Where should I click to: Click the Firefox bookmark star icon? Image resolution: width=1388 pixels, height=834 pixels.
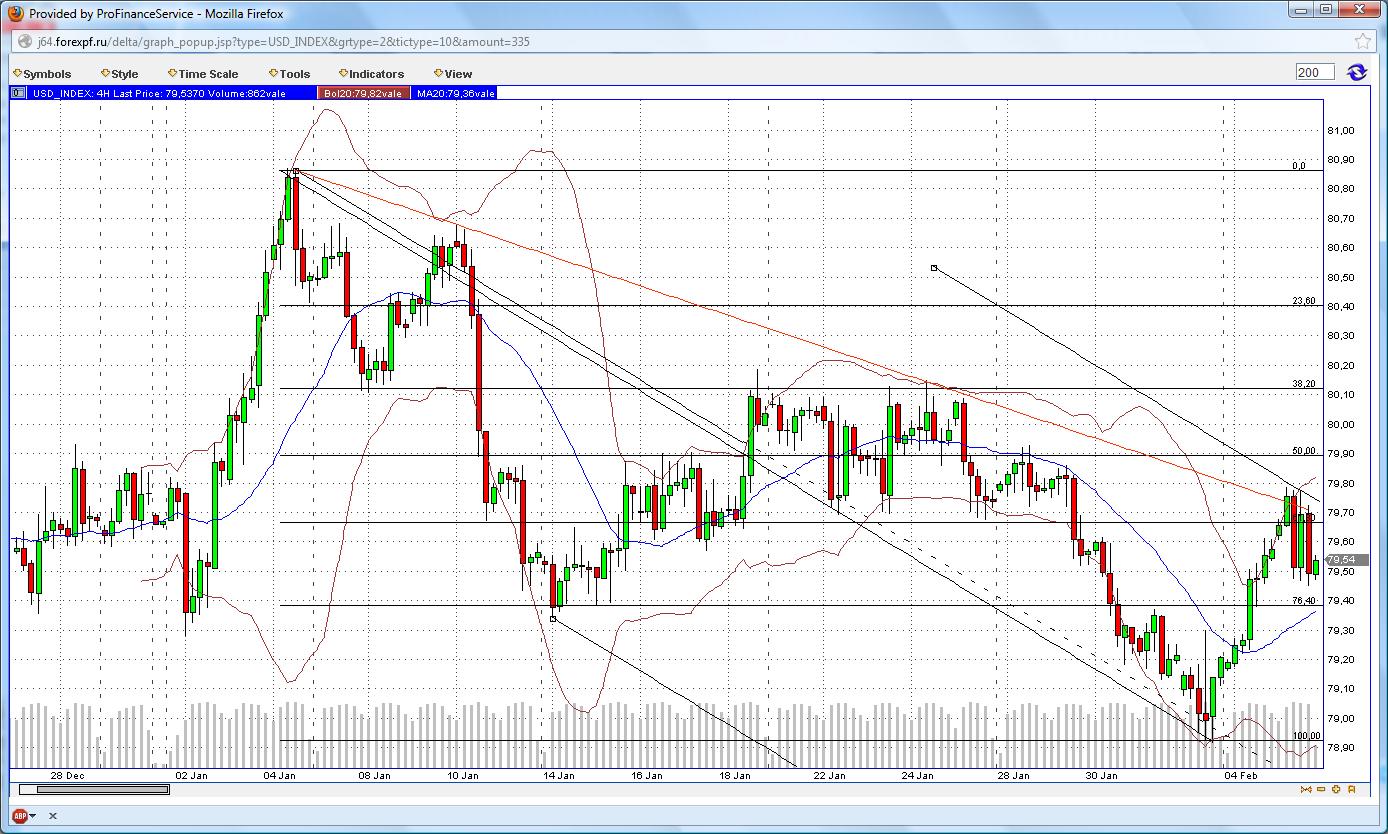click(x=1362, y=41)
